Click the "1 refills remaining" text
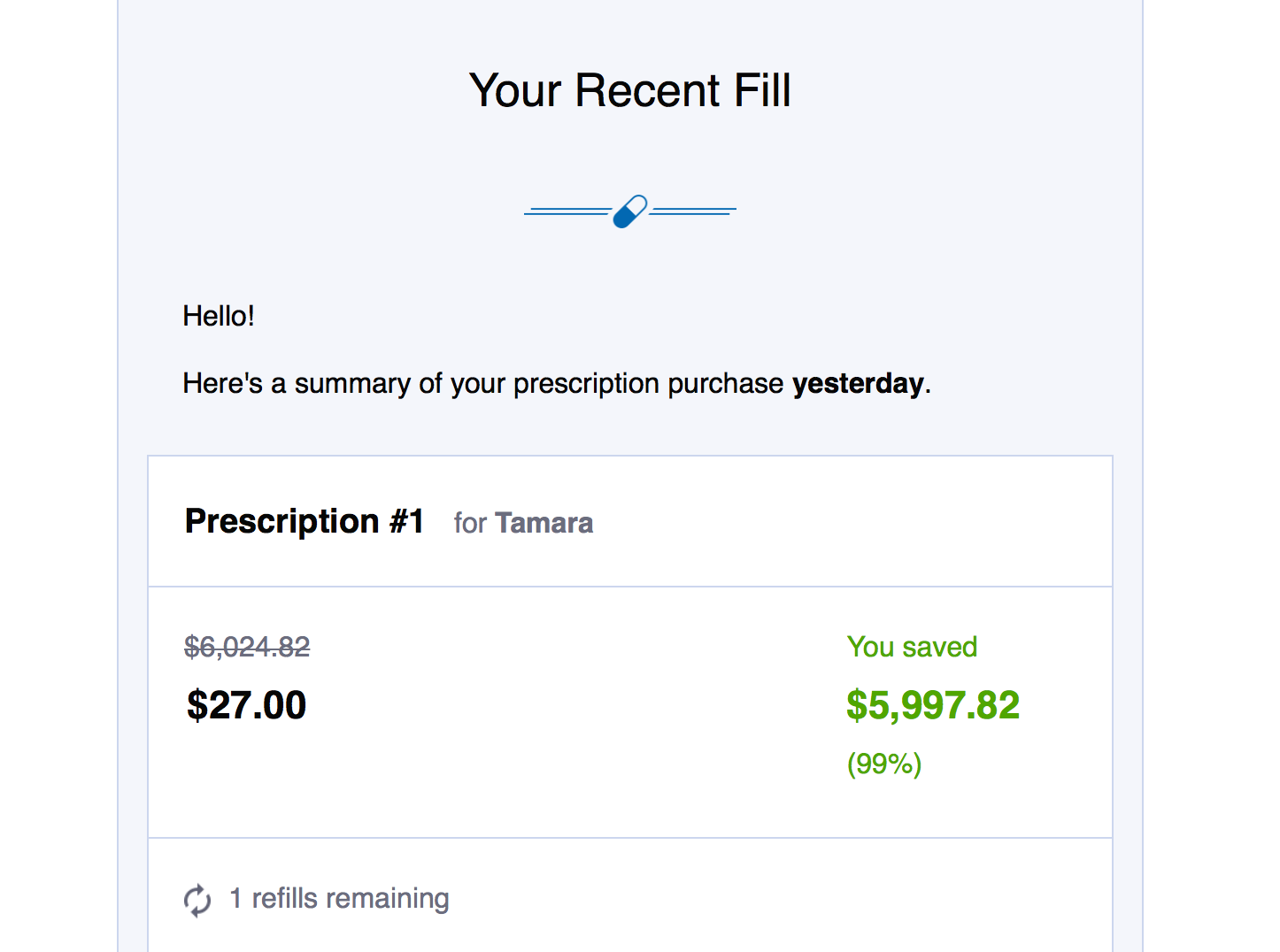 tap(339, 898)
